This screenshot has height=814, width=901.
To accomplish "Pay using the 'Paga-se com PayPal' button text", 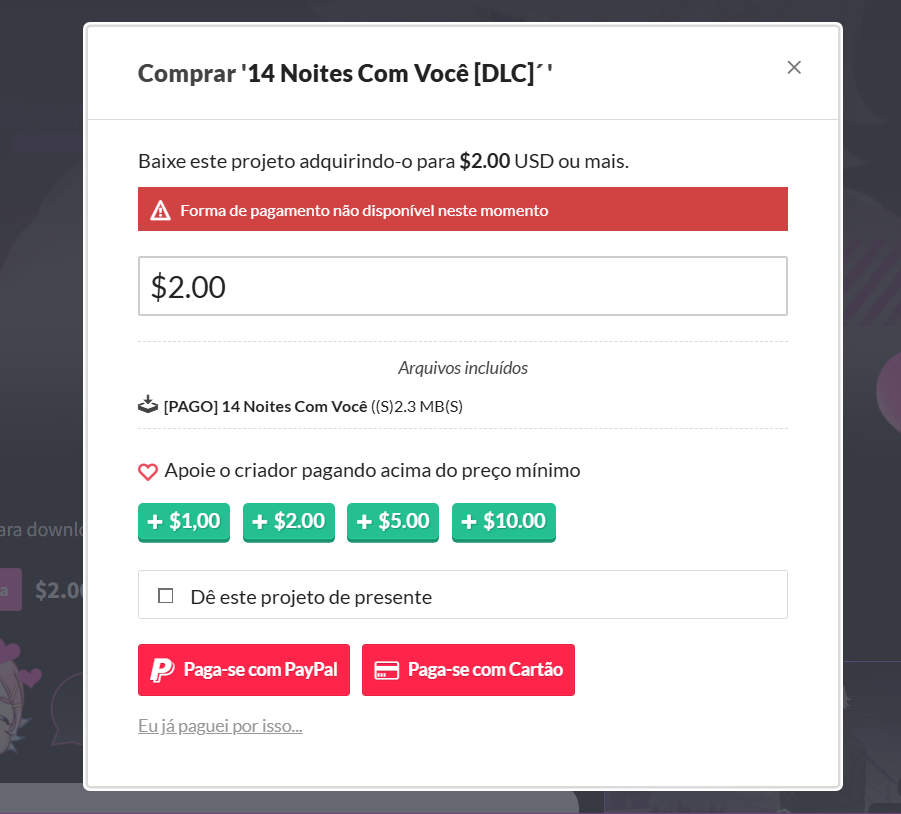I will (x=260, y=670).
